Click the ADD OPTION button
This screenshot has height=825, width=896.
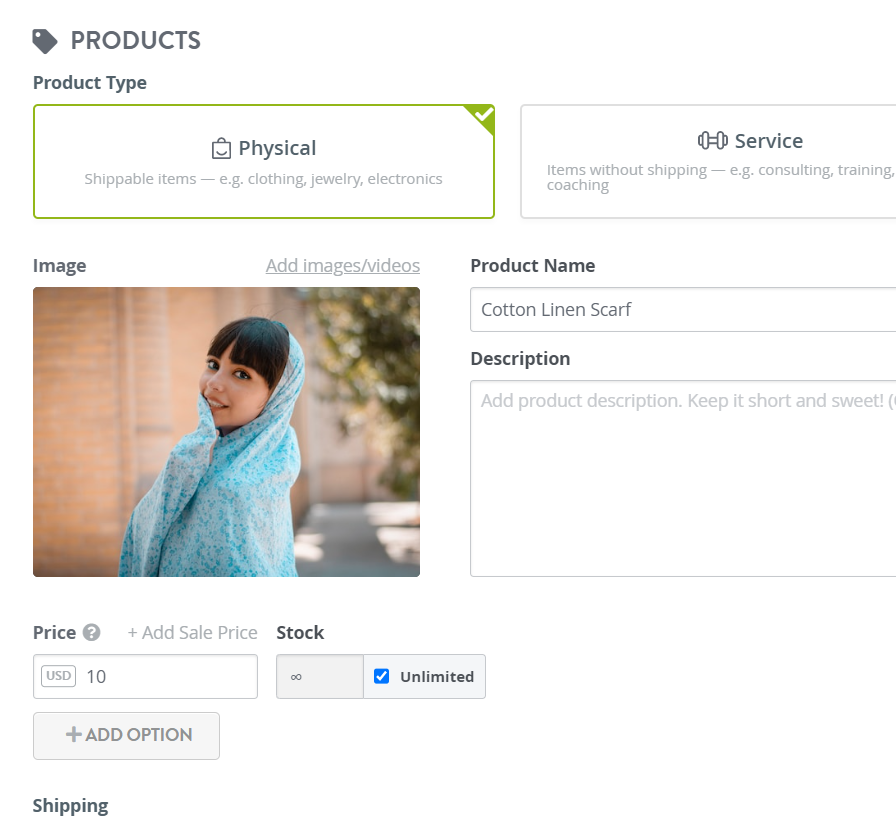point(126,736)
